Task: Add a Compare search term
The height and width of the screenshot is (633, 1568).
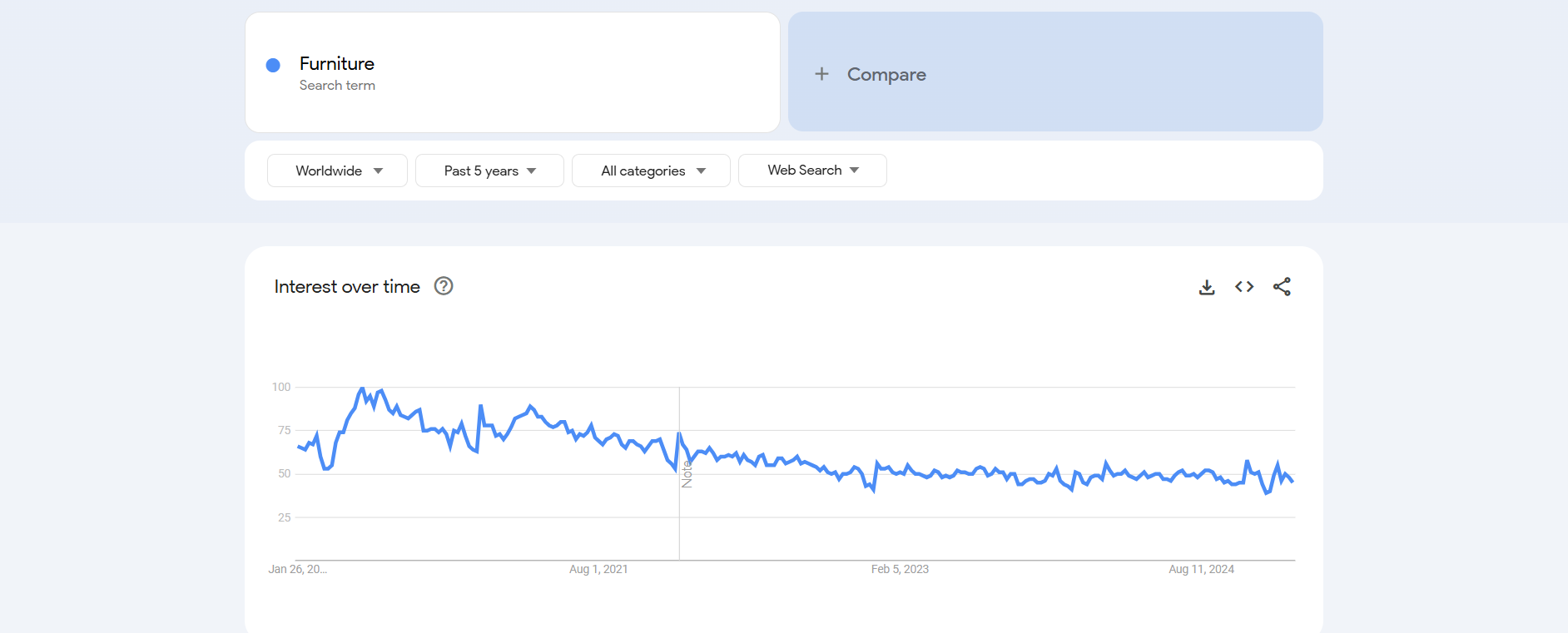Action: 886,74
